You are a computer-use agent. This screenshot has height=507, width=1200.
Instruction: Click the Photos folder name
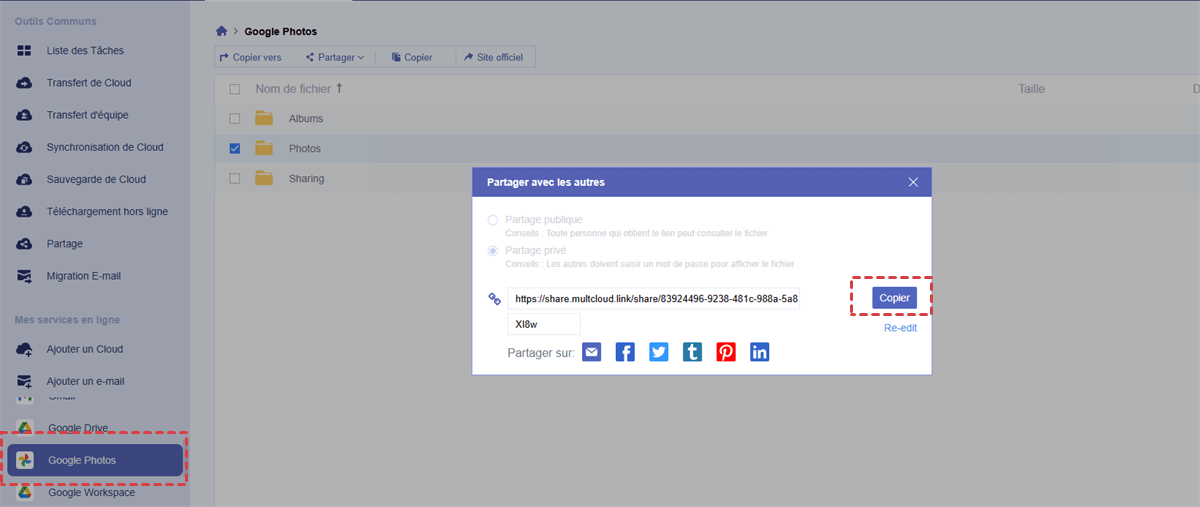(x=305, y=149)
